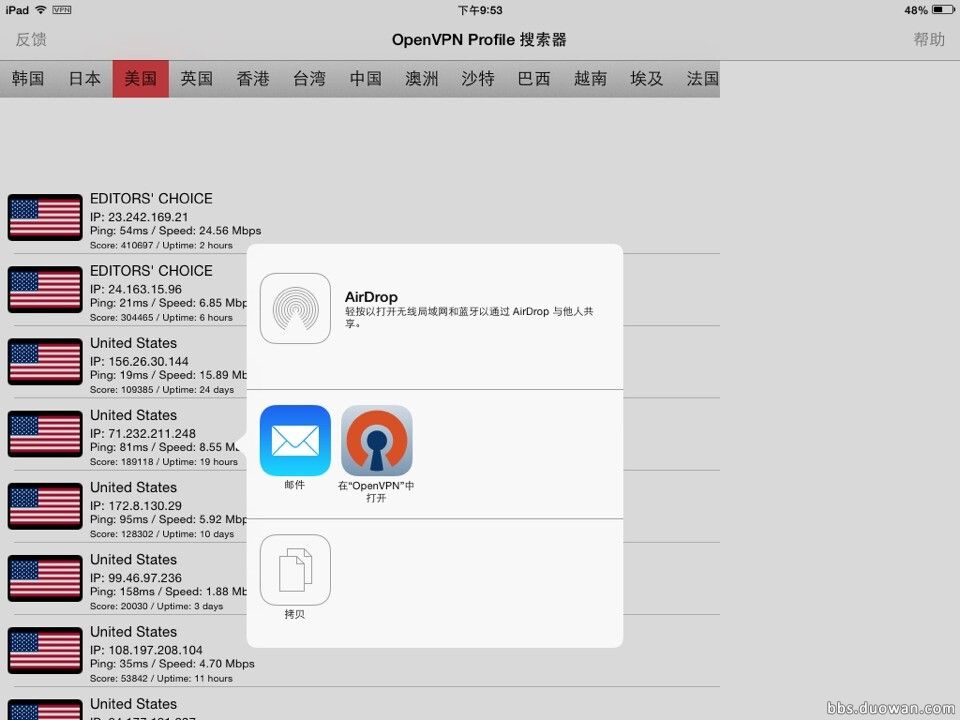Viewport: 960px width, 720px height.
Task: Select IP: 24.163.15.96 text
Action: click(x=136, y=290)
